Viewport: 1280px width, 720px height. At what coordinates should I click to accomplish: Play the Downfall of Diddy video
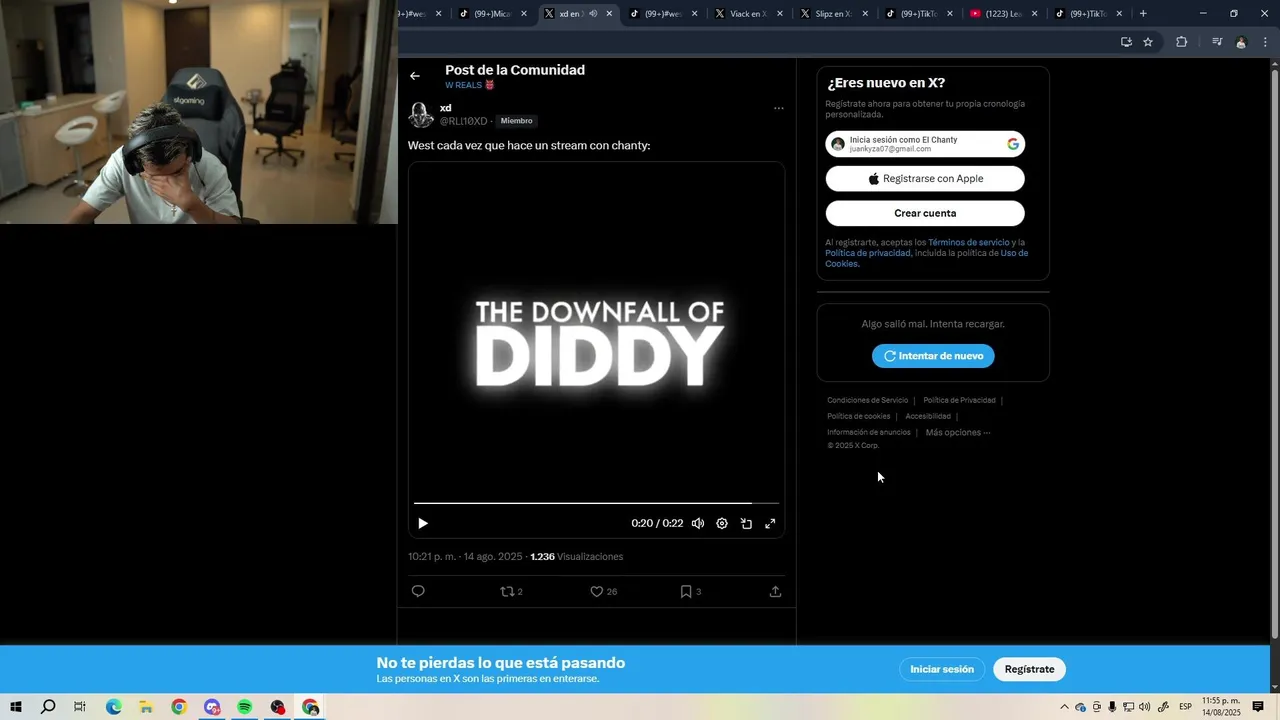tap(423, 523)
